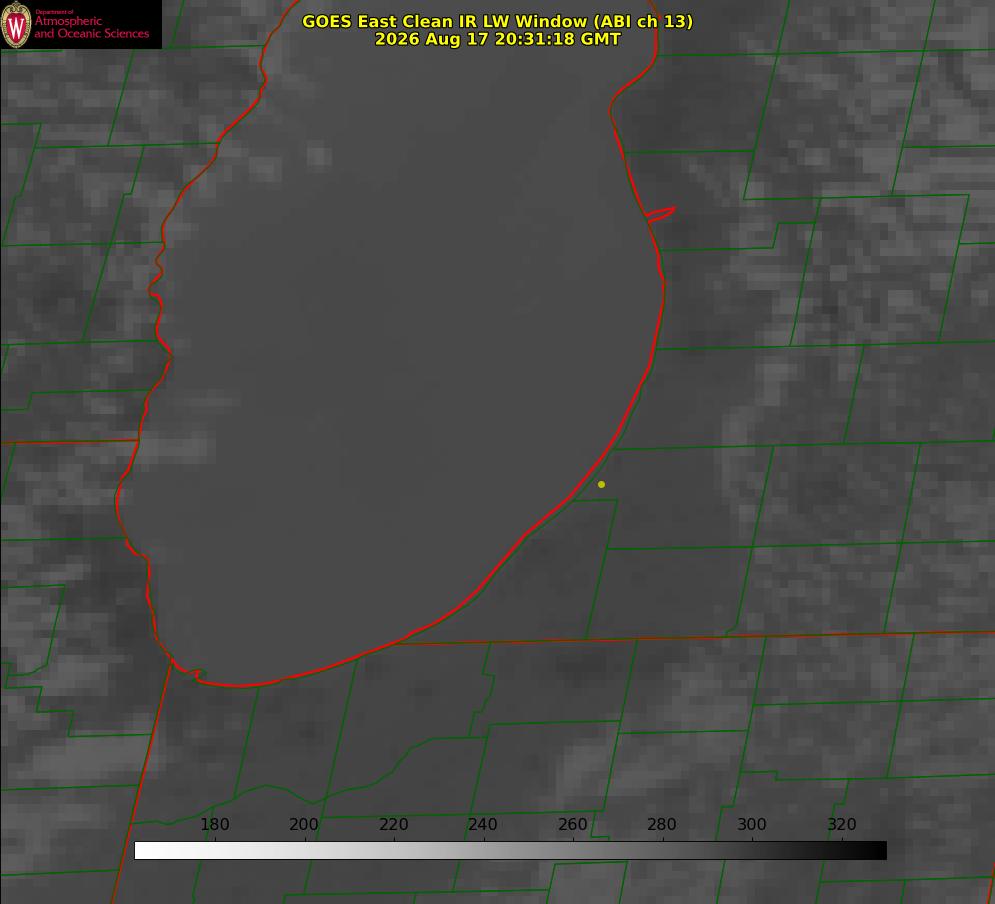Click the yellow location dot marker
Screen dimensions: 995x904
(601, 484)
